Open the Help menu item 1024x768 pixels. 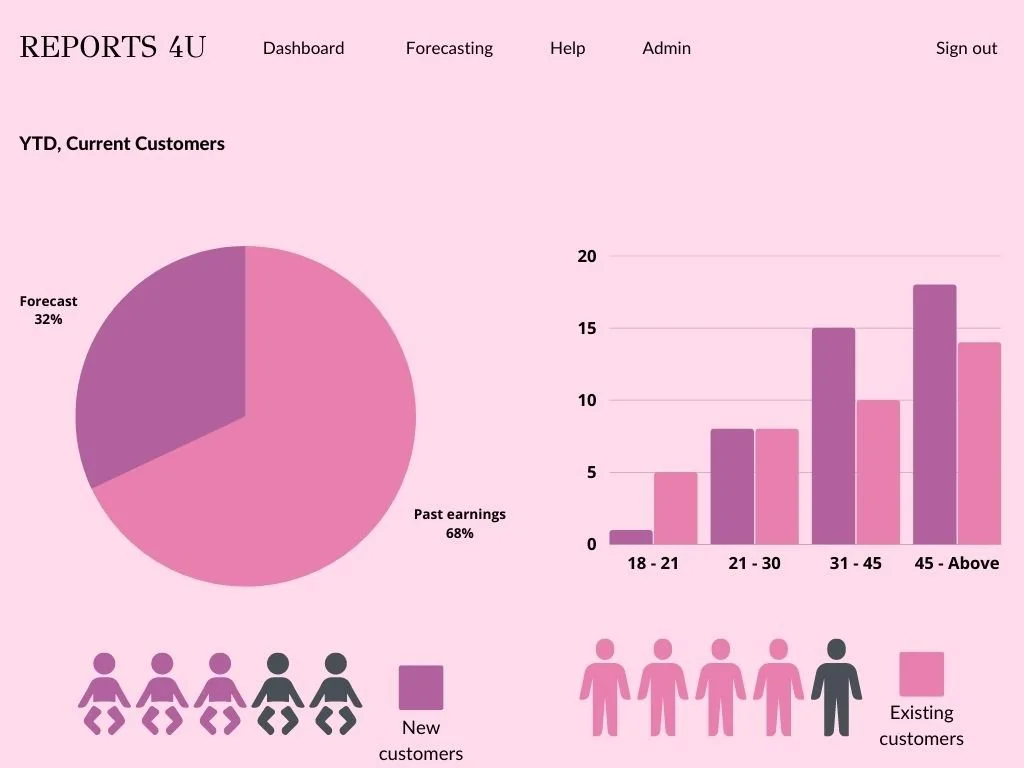click(x=567, y=48)
